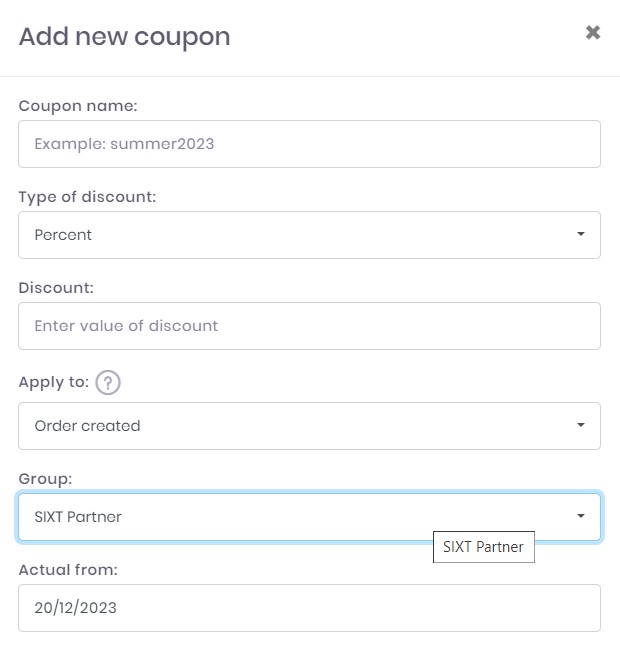This screenshot has width=620, height=646.
Task: Open the Order created dropdown
Action: click(309, 426)
